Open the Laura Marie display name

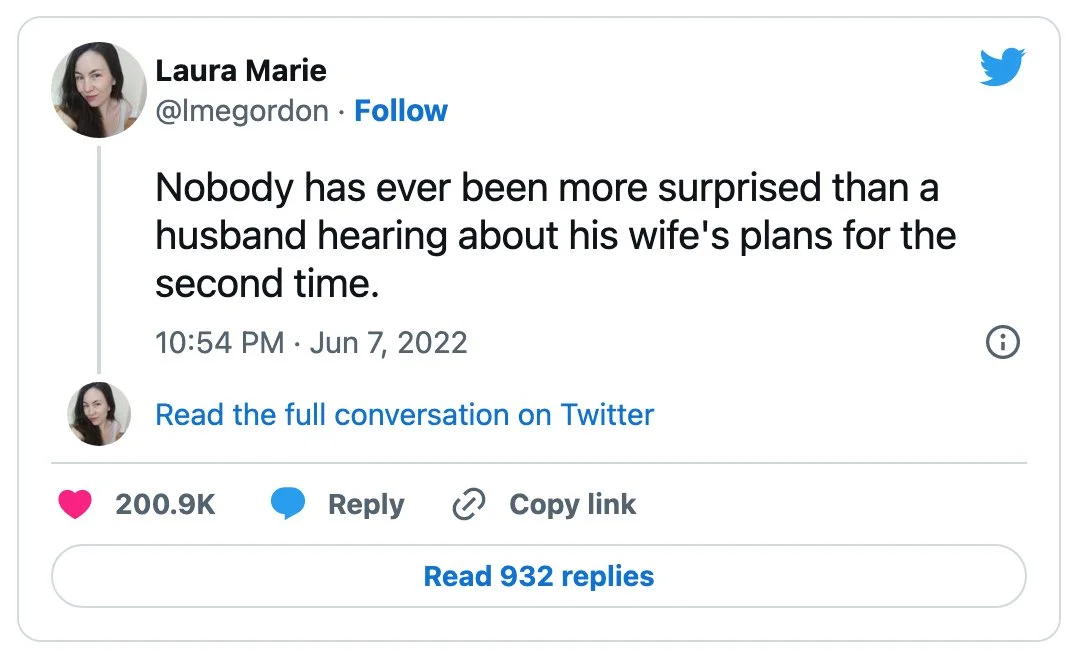pos(240,71)
